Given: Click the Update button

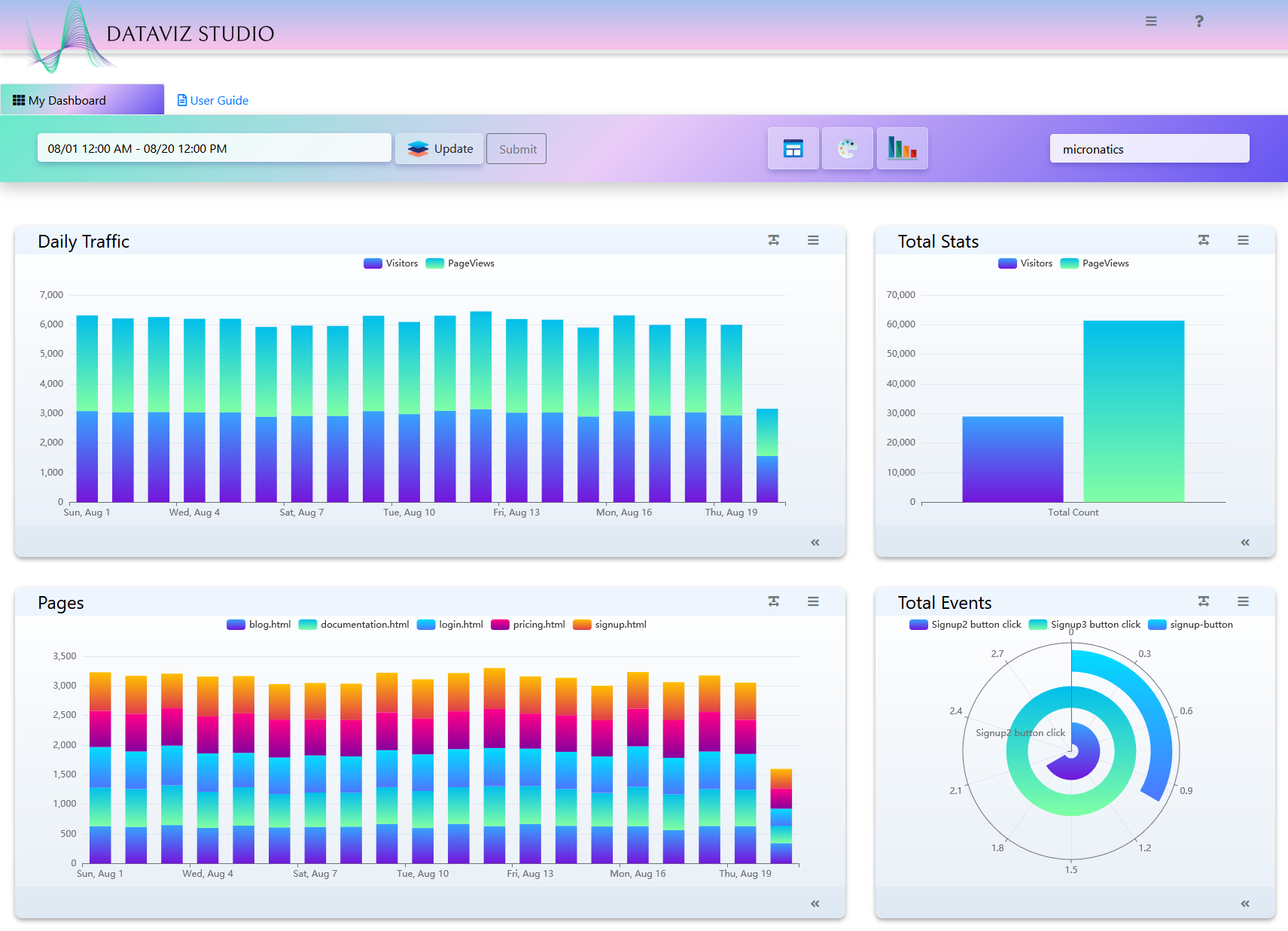Looking at the screenshot, I should coord(439,148).
